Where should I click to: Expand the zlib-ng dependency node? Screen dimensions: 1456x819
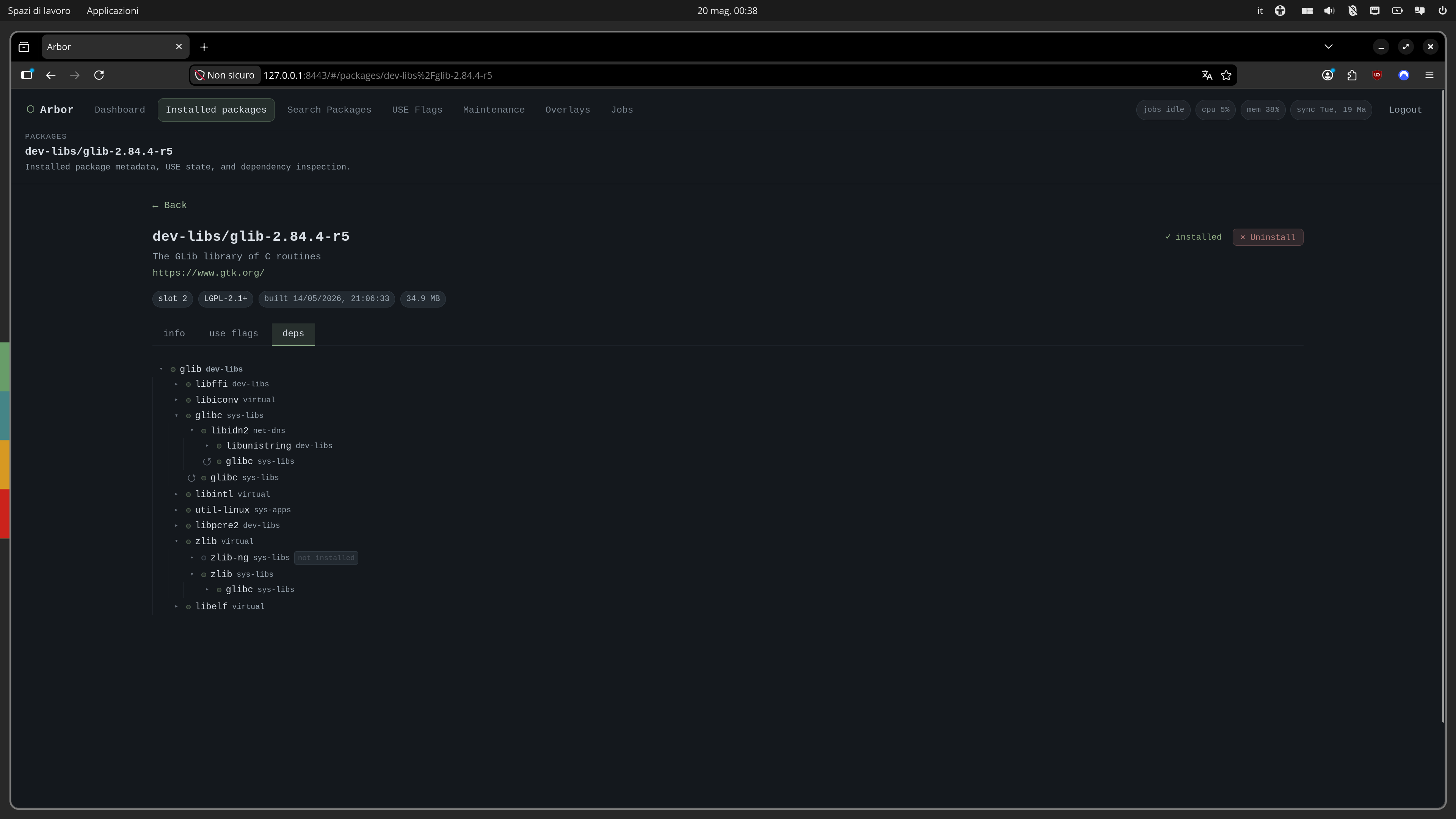click(191, 558)
